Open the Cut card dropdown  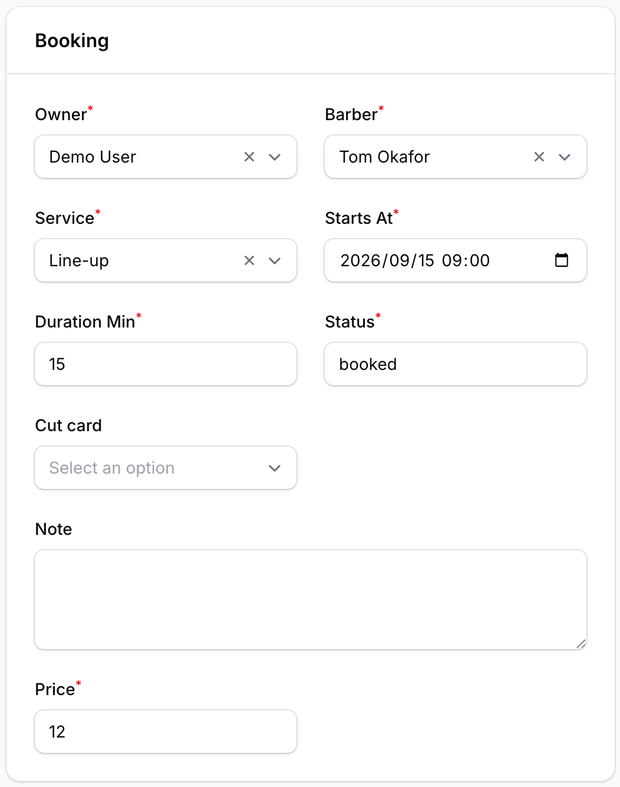click(x=166, y=468)
